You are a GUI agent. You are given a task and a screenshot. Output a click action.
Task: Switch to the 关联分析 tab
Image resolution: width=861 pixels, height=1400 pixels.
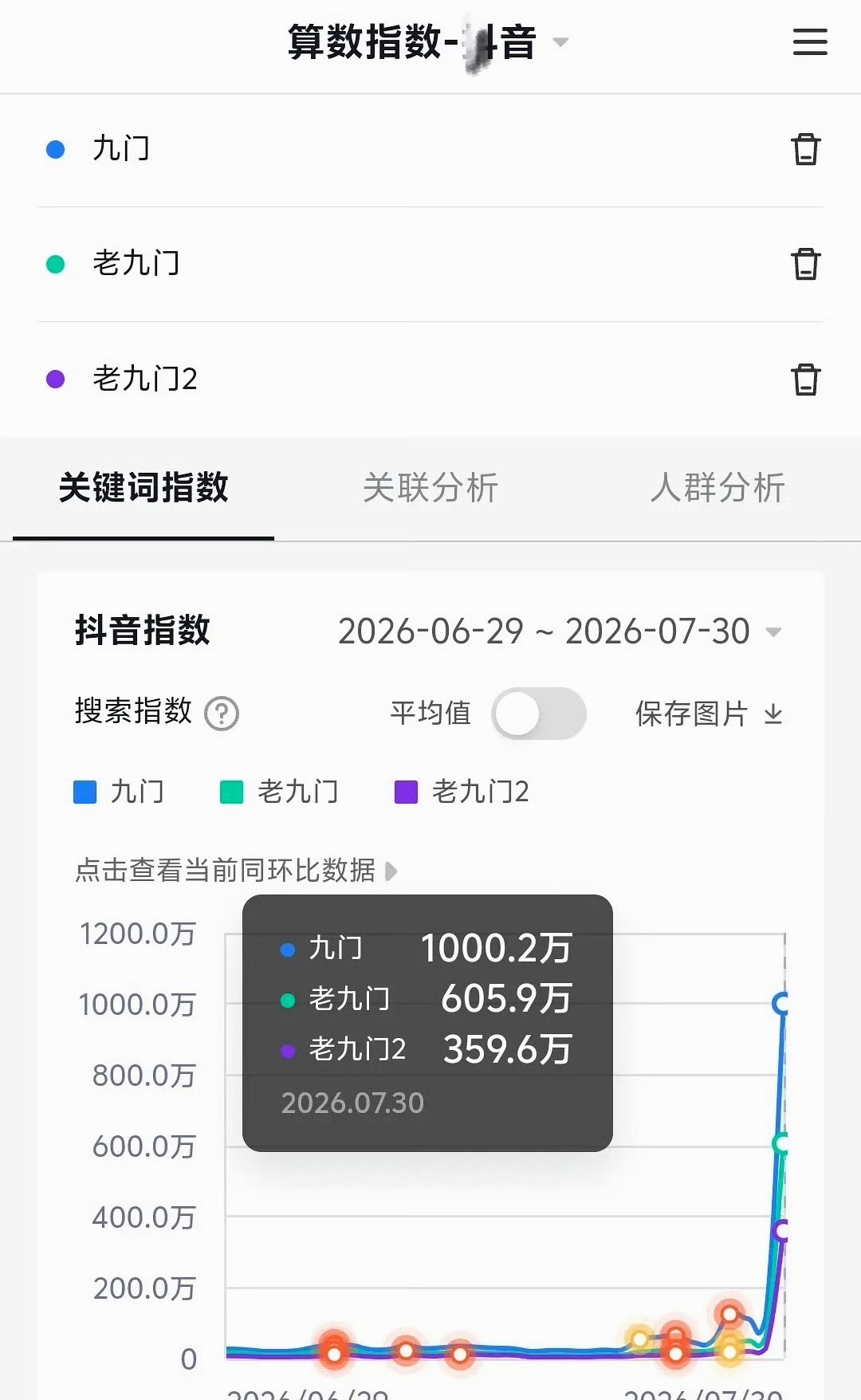pyautogui.click(x=431, y=487)
